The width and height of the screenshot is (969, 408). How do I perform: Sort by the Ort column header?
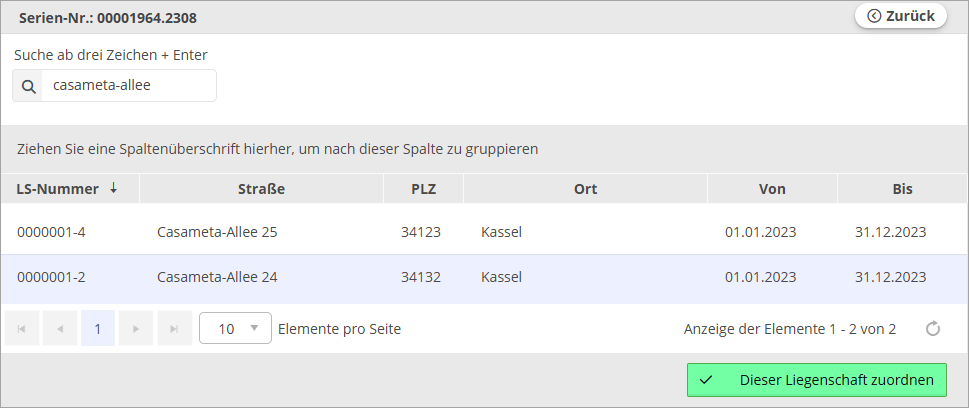click(x=585, y=188)
